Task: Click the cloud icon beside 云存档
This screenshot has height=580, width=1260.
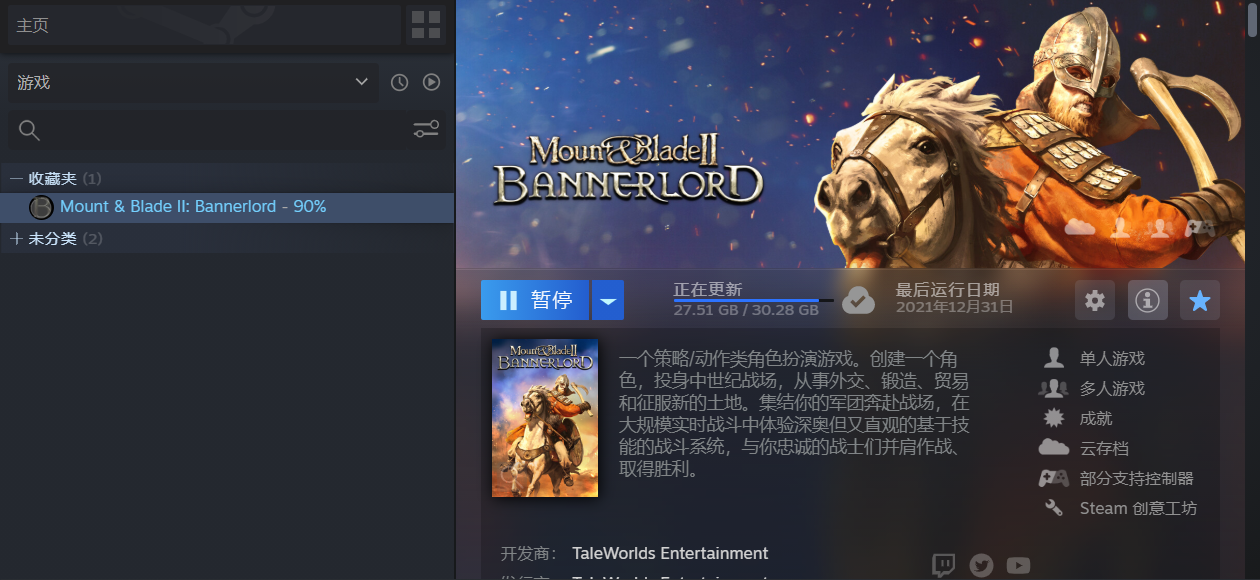Action: coord(1054,447)
